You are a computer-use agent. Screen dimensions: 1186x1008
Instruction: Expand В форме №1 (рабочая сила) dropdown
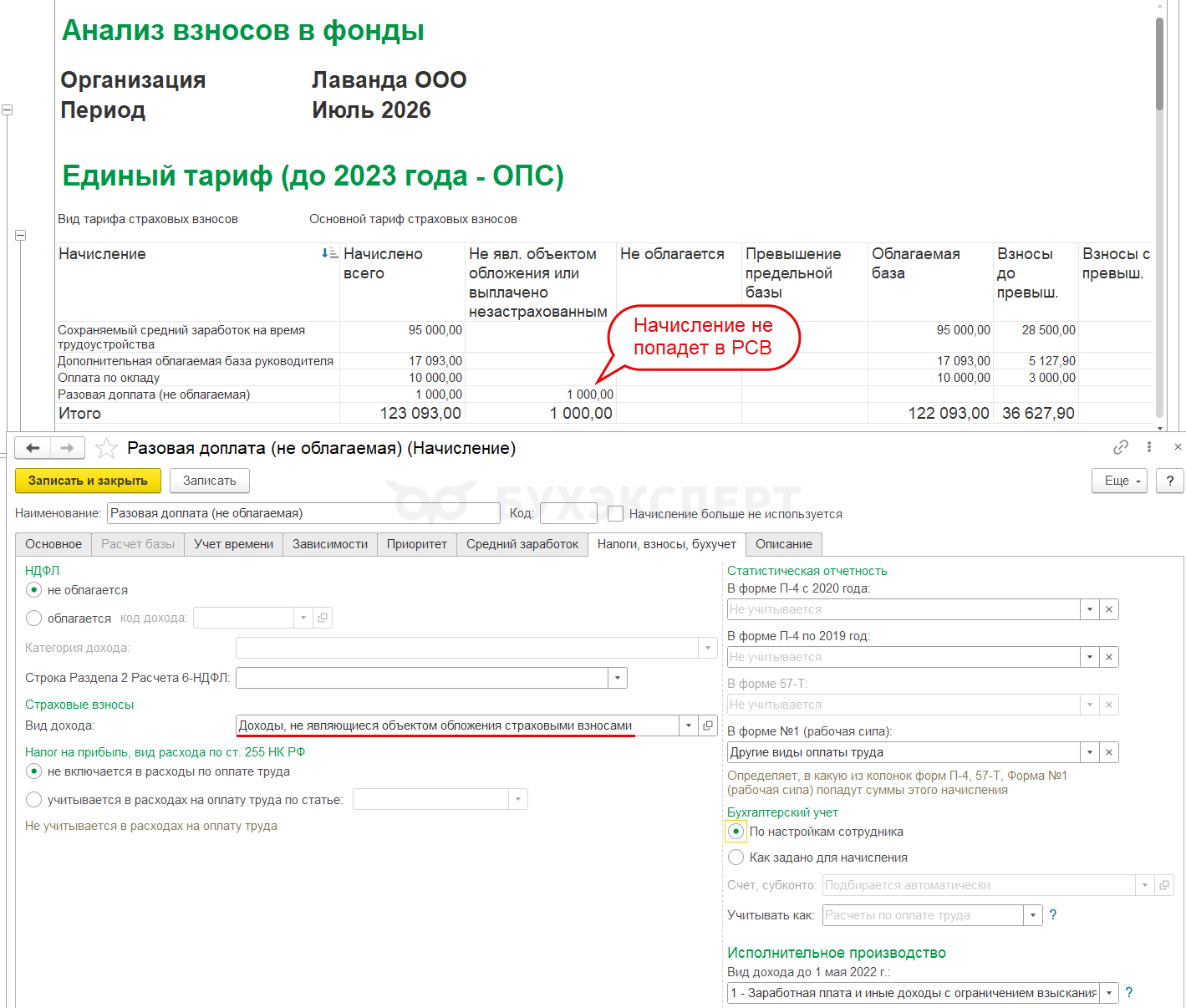tap(1090, 752)
